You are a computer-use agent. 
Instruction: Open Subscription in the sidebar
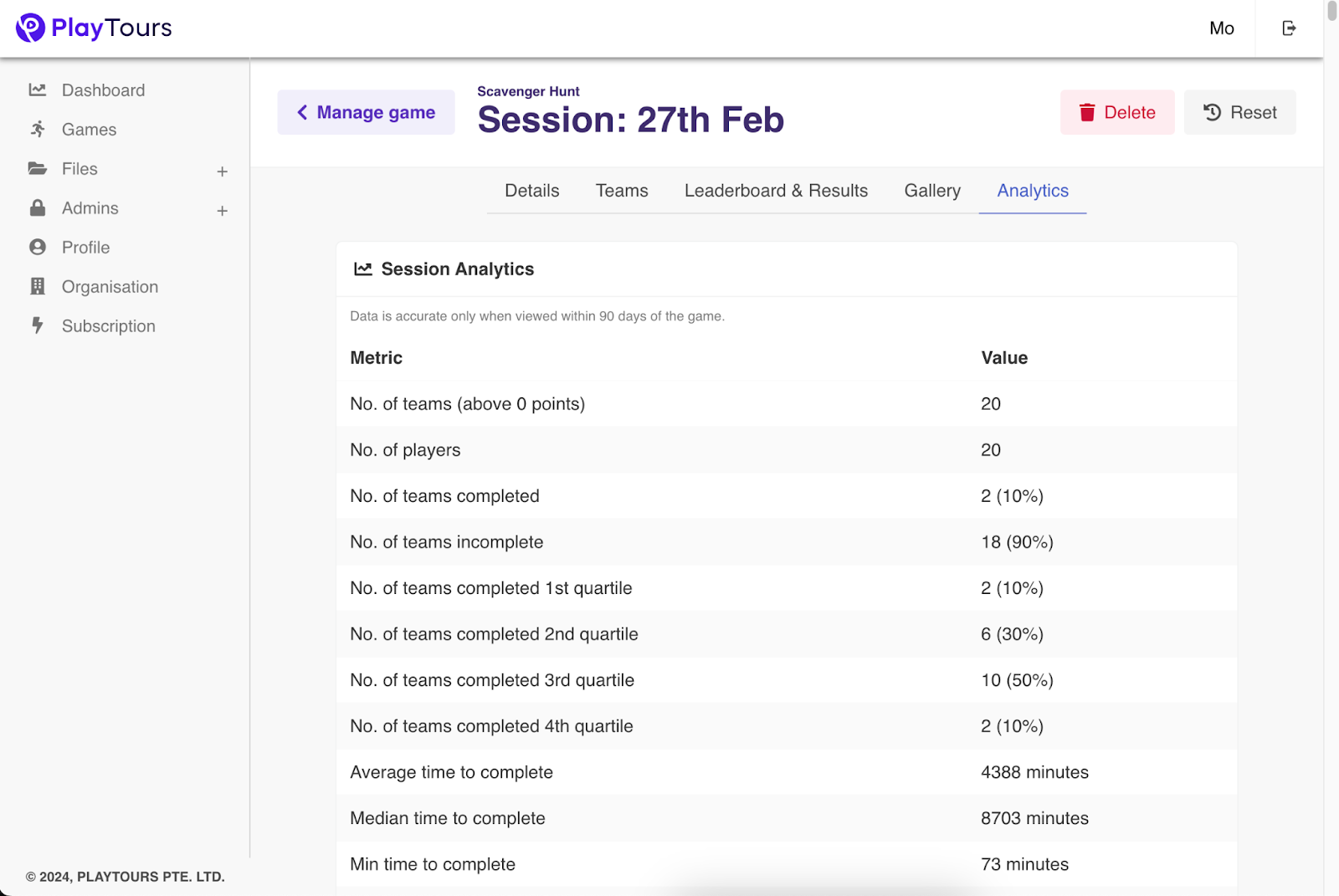coord(109,326)
